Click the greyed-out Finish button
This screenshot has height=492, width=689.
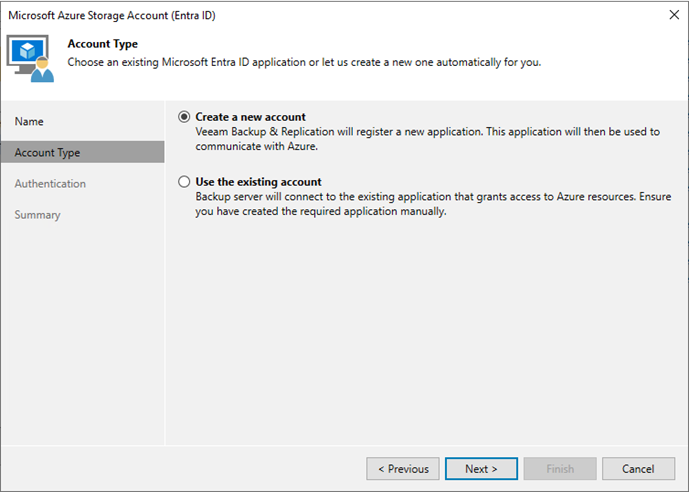(x=560, y=468)
